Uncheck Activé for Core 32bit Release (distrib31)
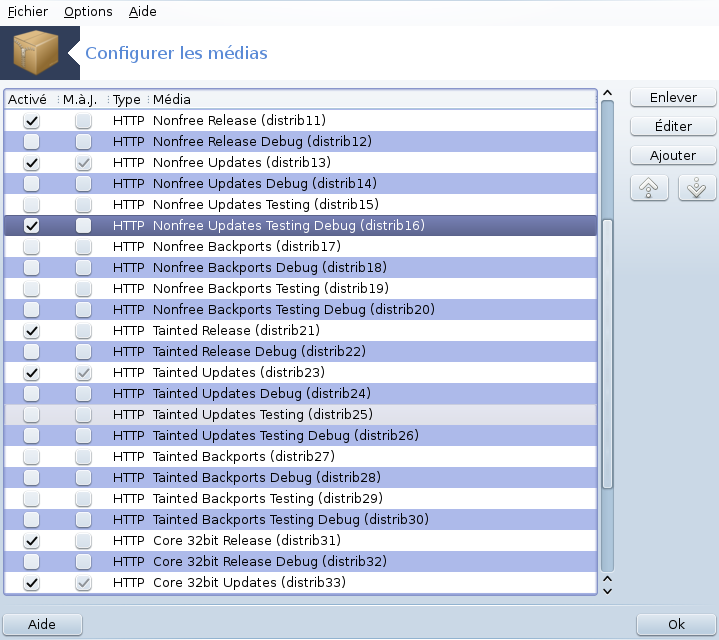 (32, 540)
